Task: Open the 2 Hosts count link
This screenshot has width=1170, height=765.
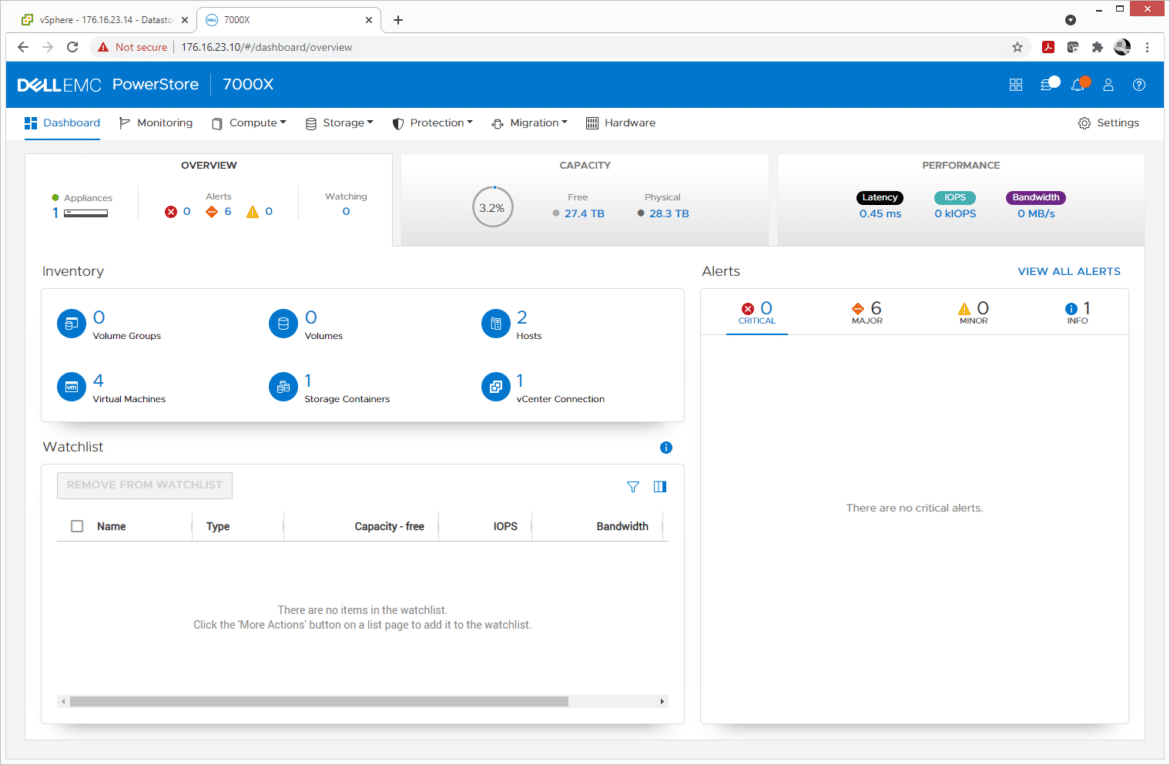Action: pyautogui.click(x=522, y=317)
